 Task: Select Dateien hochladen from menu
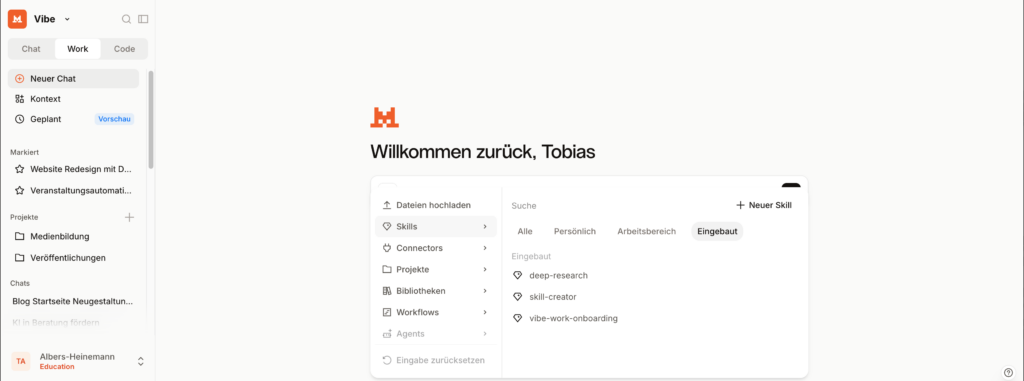[436, 205]
